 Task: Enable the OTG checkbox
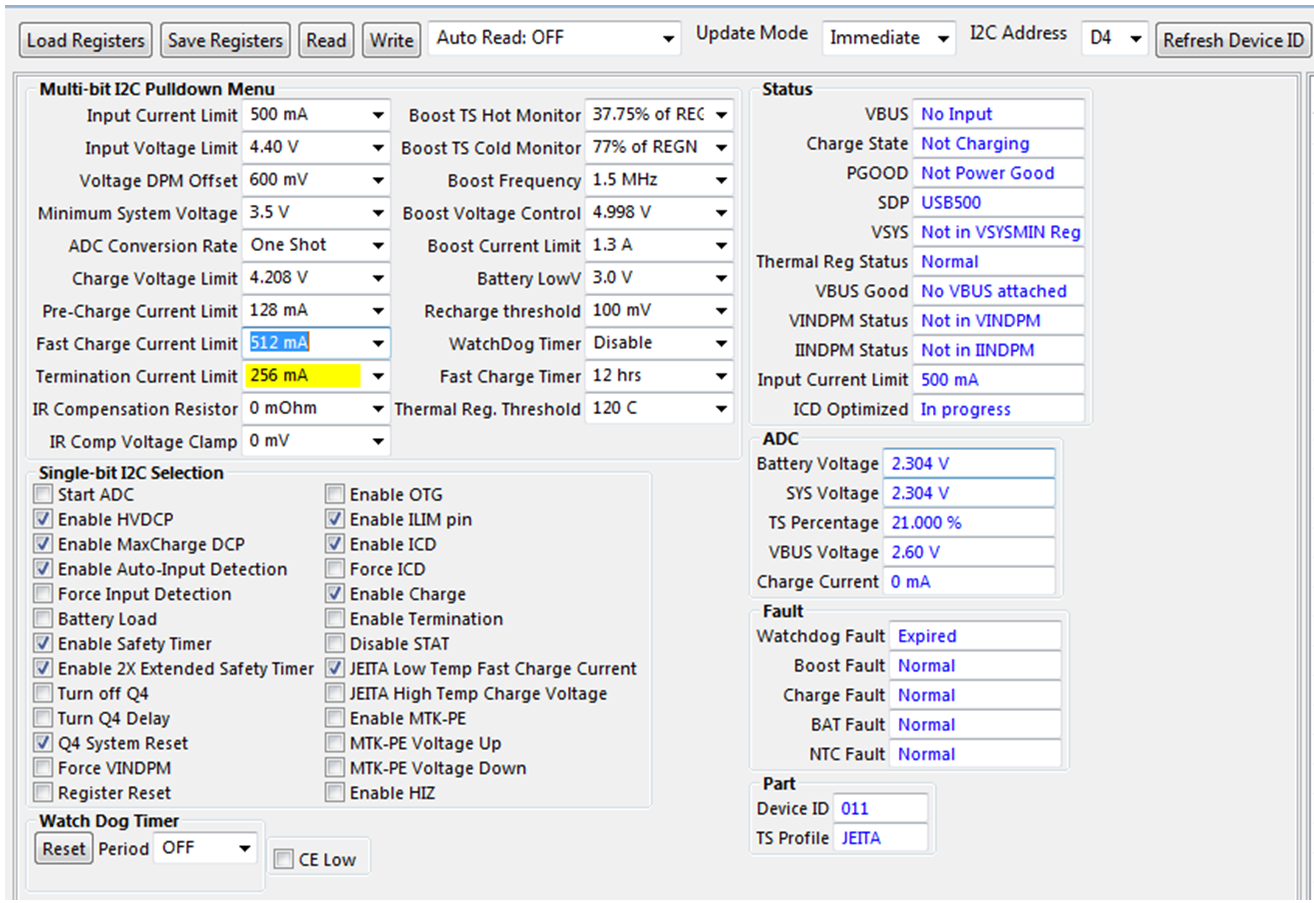335,494
